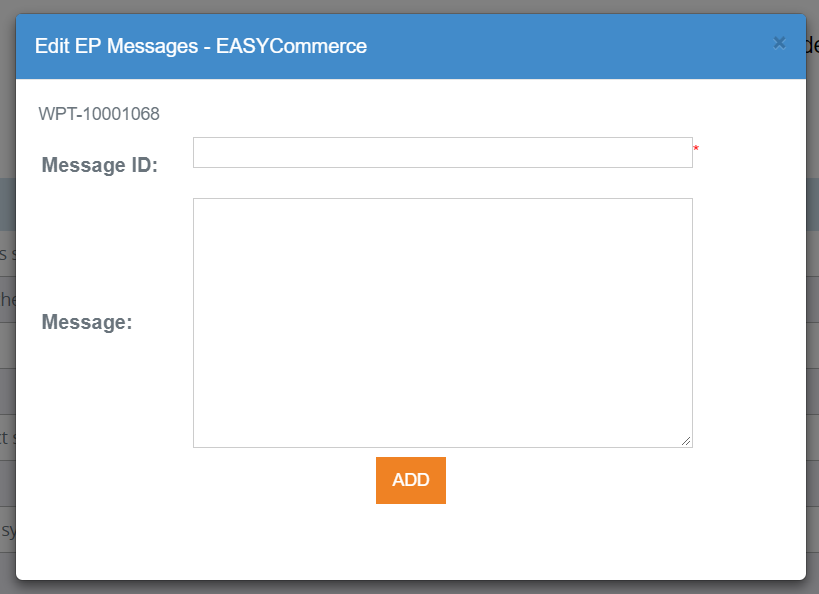819x594 pixels.
Task: Submit the form with the ADD button
Action: pyautogui.click(x=411, y=480)
